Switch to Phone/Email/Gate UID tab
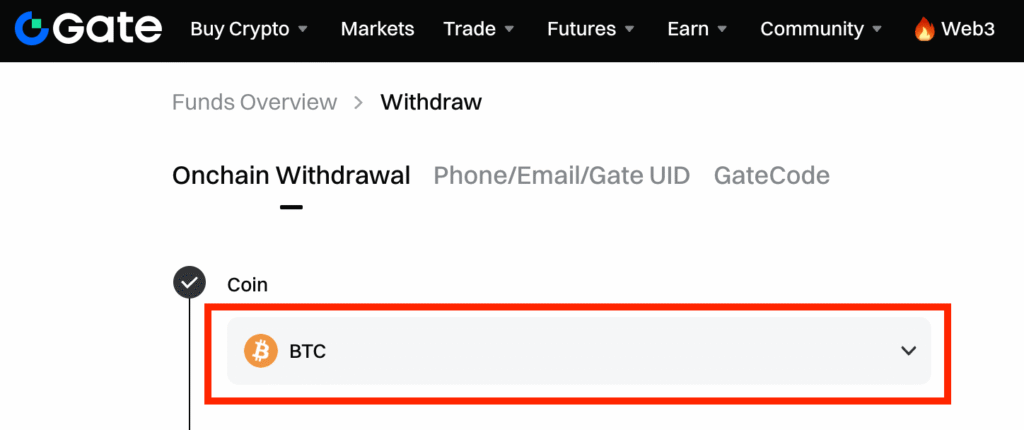Screen dimensions: 1024x430 [x=561, y=176]
